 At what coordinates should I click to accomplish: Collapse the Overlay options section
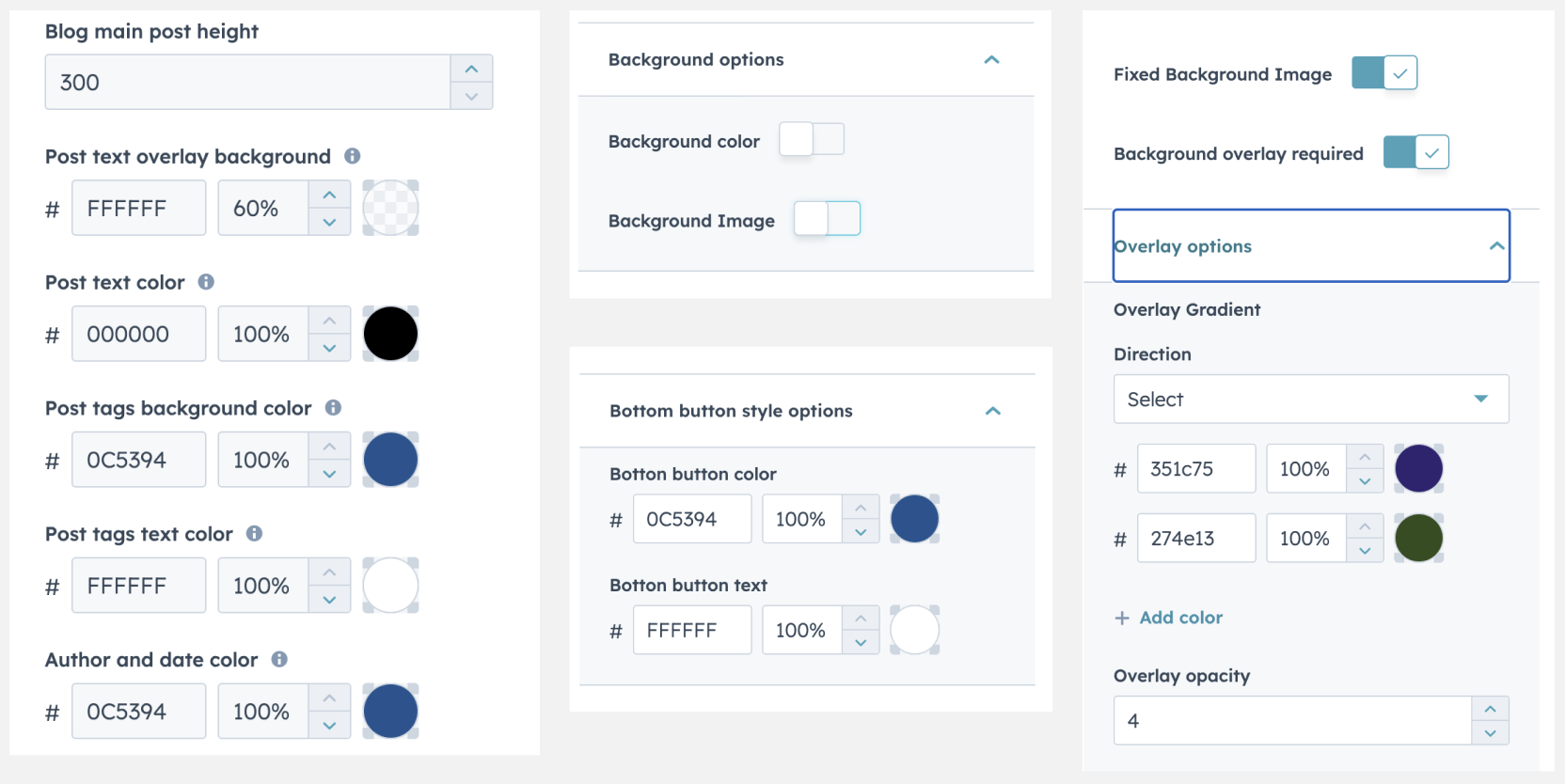coord(1495,246)
